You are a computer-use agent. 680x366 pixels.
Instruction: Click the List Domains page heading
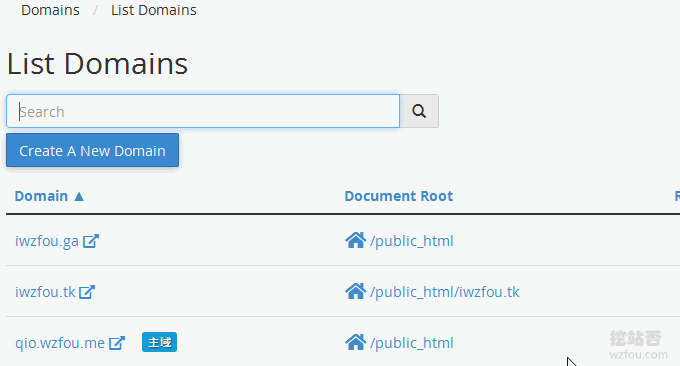[x=98, y=64]
